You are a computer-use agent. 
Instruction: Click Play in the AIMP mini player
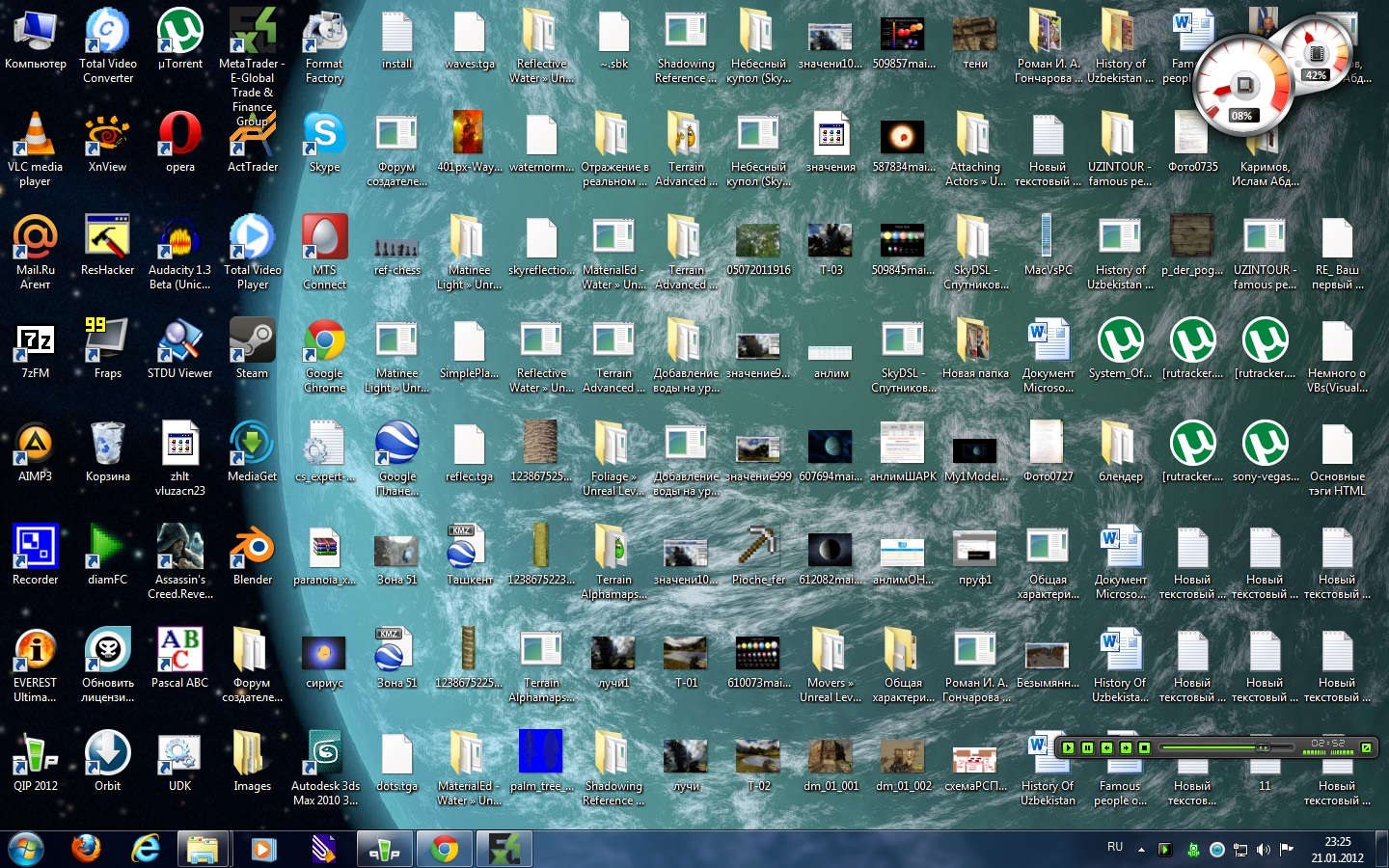pos(1068,747)
